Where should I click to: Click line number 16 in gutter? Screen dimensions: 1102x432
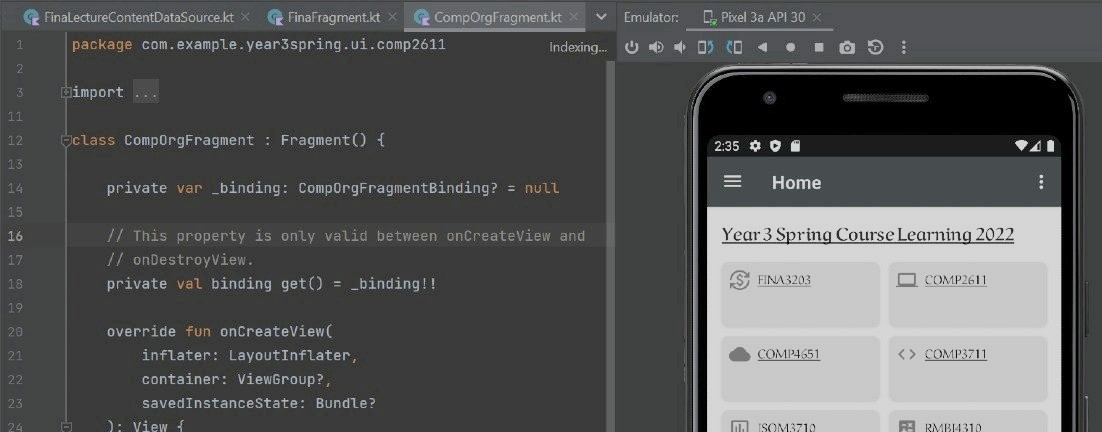[15, 236]
